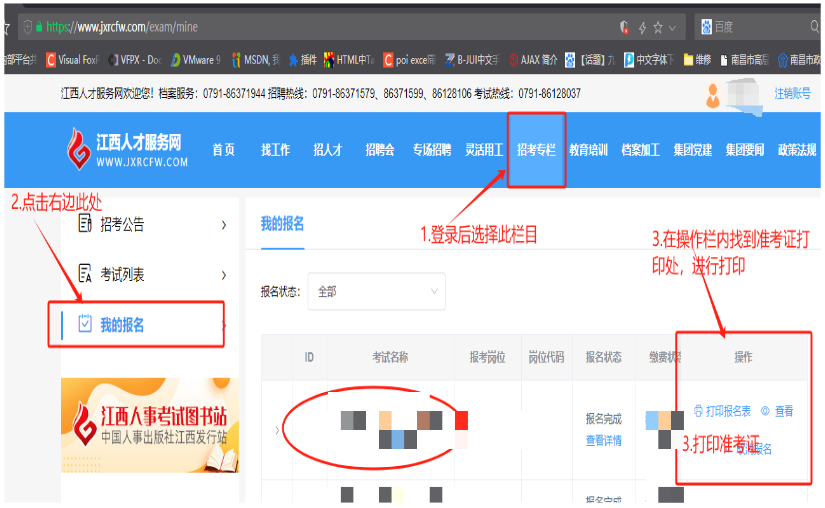Viewport: 825px width, 508px height.
Task: Open the 维修 bookmarks folder
Action: coord(697,60)
